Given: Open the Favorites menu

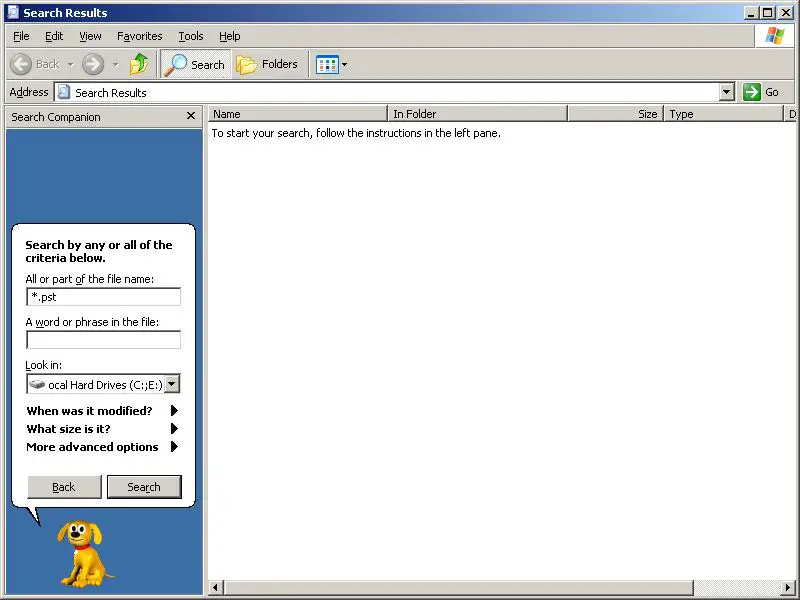Looking at the screenshot, I should pyautogui.click(x=139, y=36).
